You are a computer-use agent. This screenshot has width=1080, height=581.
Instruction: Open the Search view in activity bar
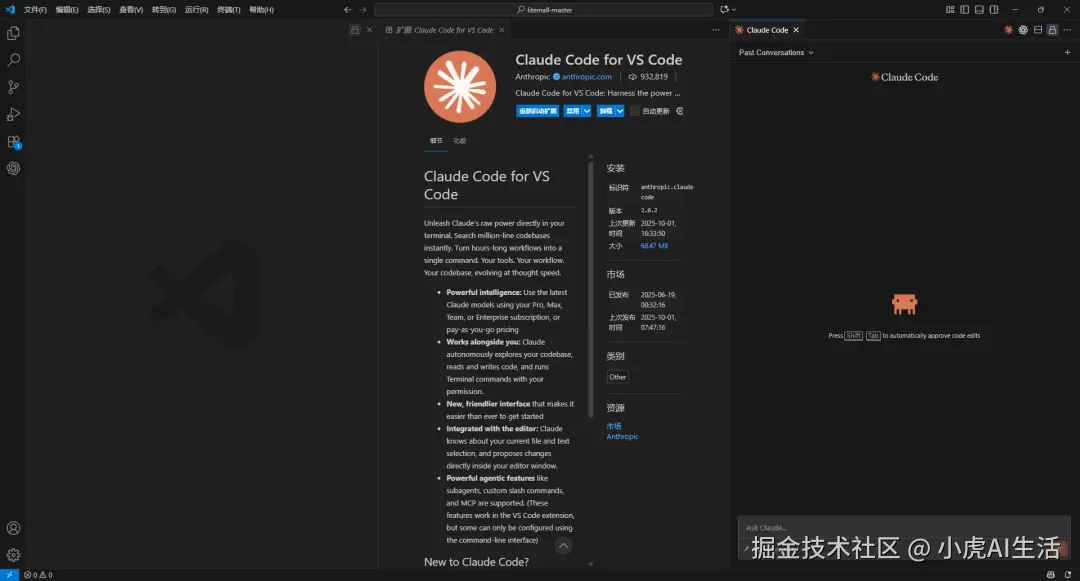click(13, 60)
